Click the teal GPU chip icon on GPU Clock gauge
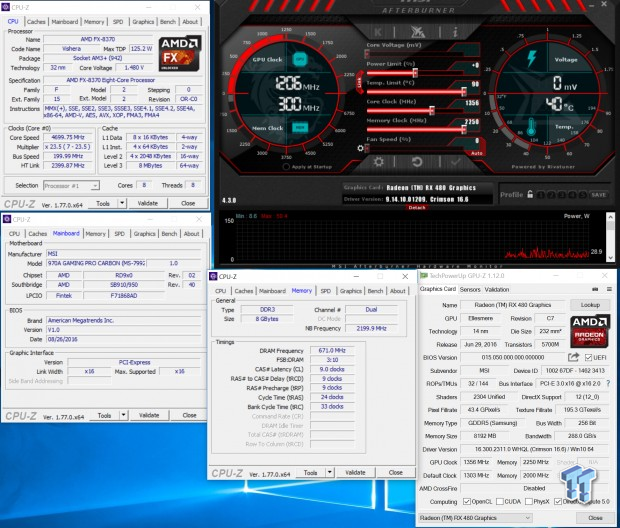 coord(300,59)
